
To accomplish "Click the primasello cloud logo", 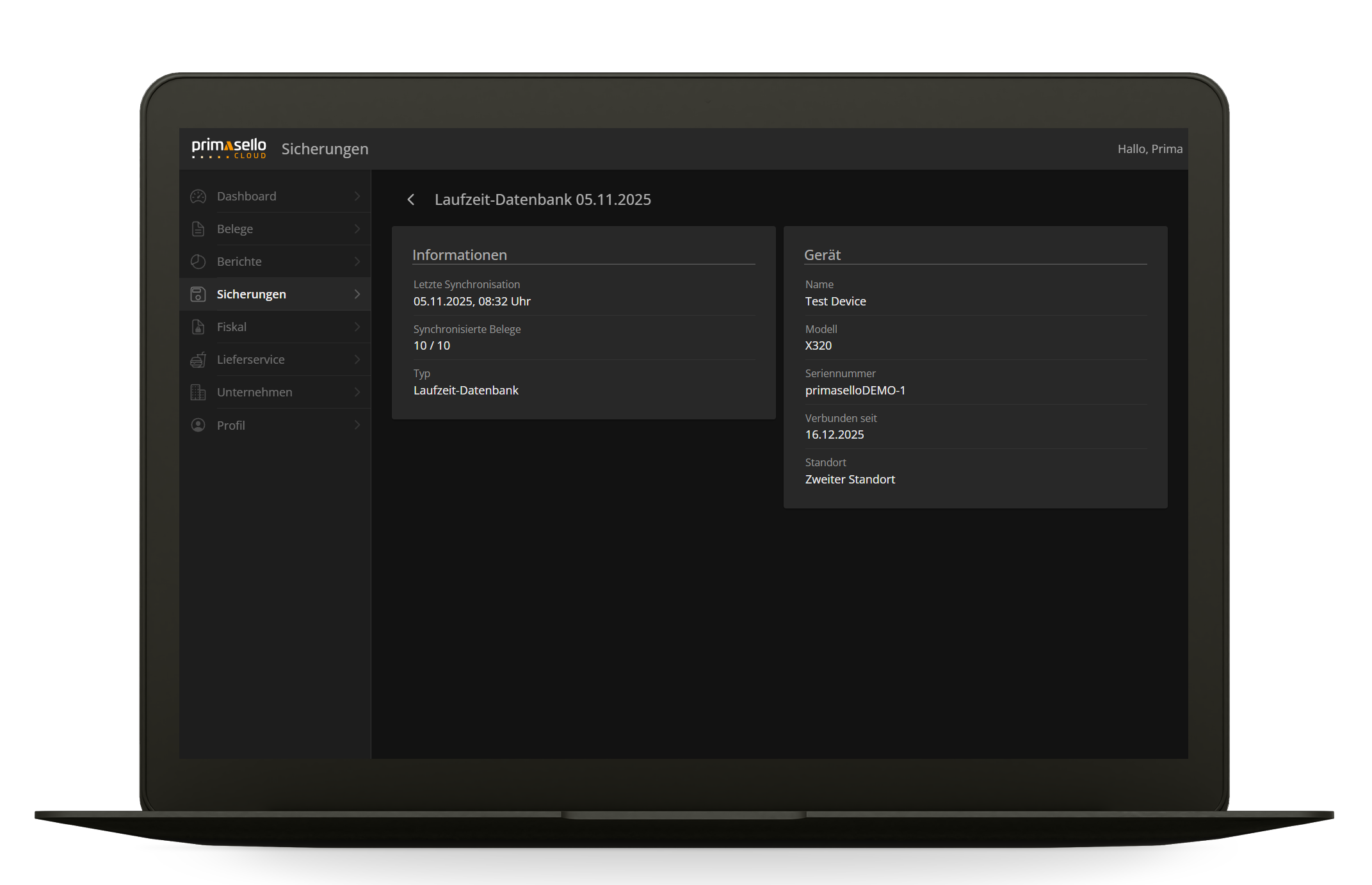I will coord(229,149).
